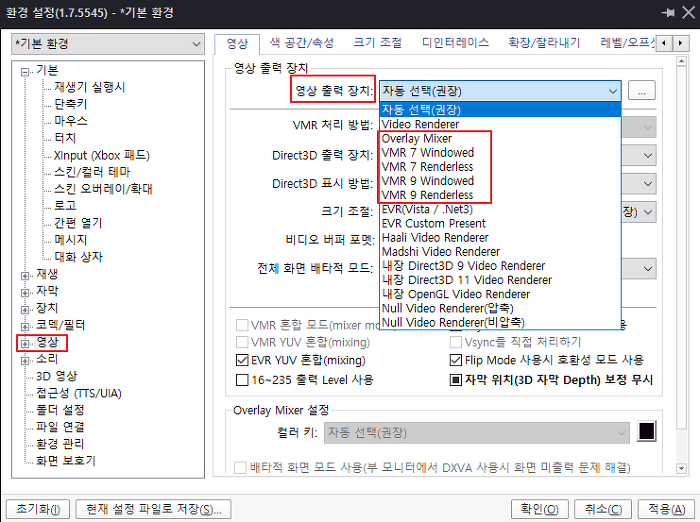
Task: Expand the 소리 tree node
Action: 25,360
